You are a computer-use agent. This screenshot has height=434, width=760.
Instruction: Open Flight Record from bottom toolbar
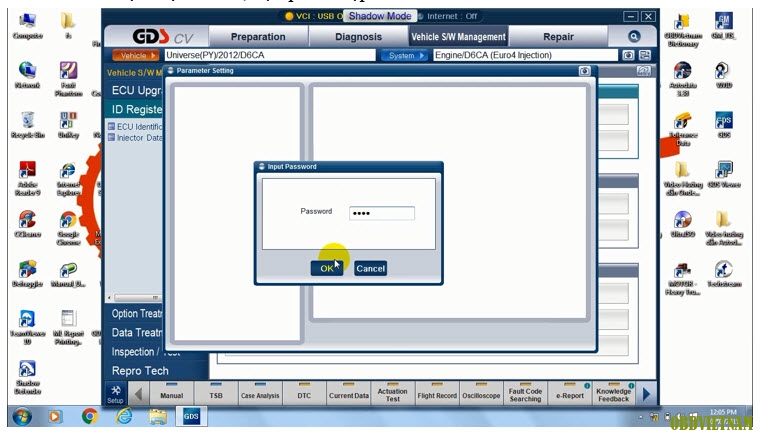(x=437, y=394)
